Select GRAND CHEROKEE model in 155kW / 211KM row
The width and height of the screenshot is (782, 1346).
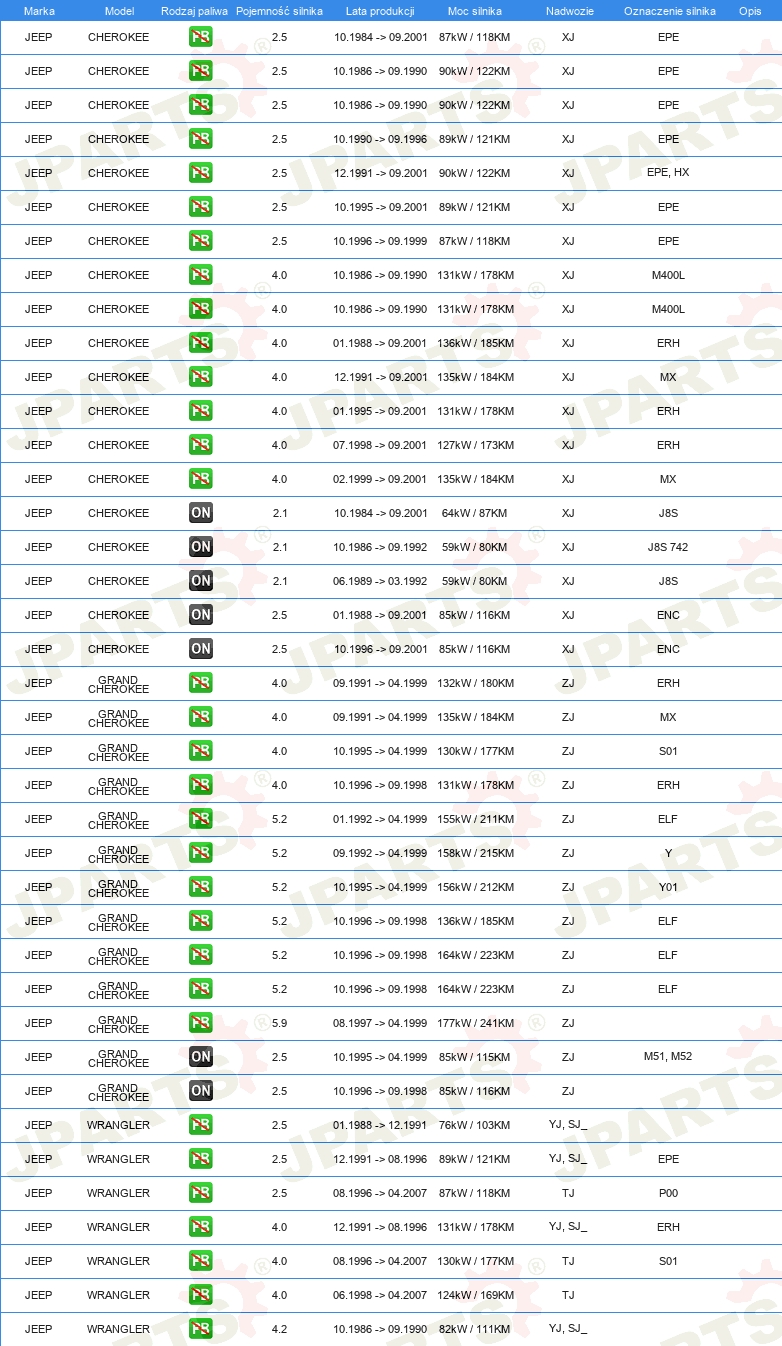click(118, 819)
